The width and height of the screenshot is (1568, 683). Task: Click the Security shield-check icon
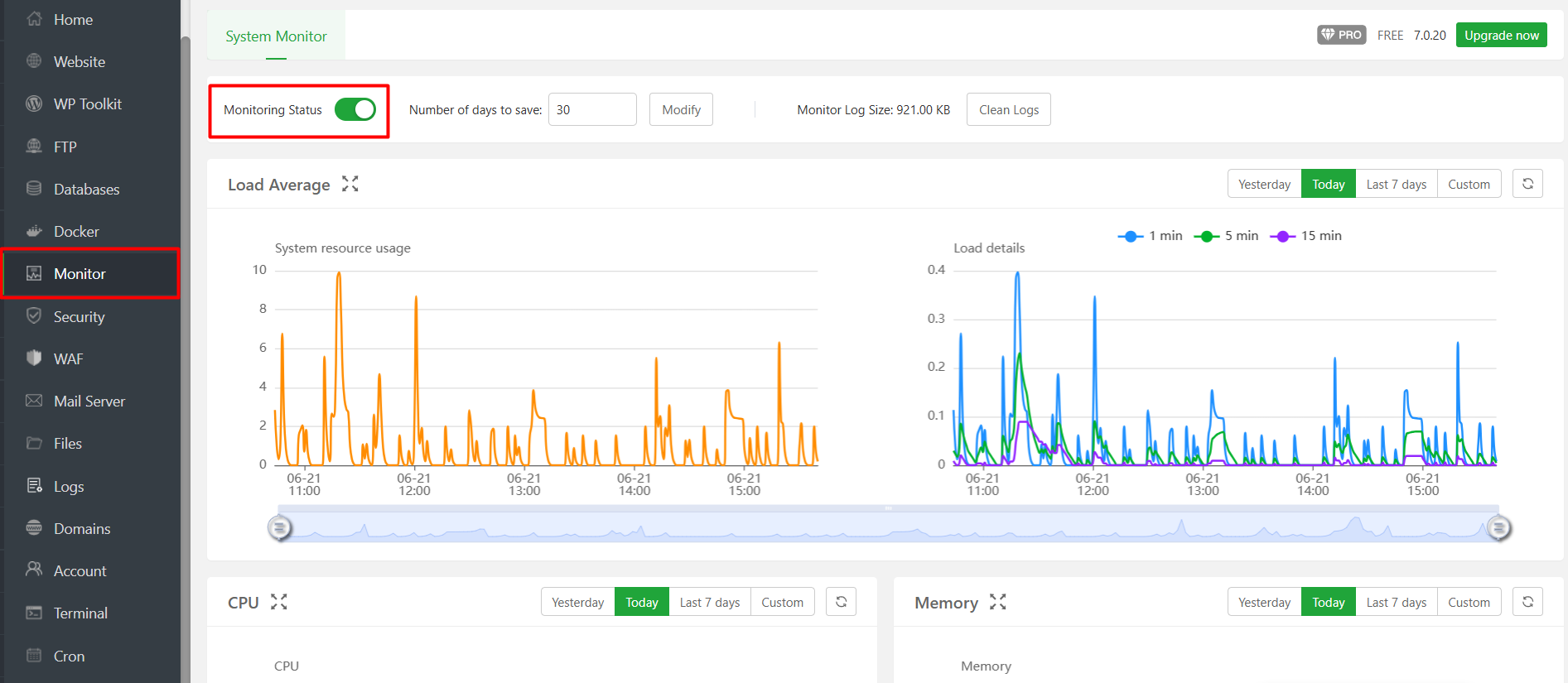click(34, 316)
